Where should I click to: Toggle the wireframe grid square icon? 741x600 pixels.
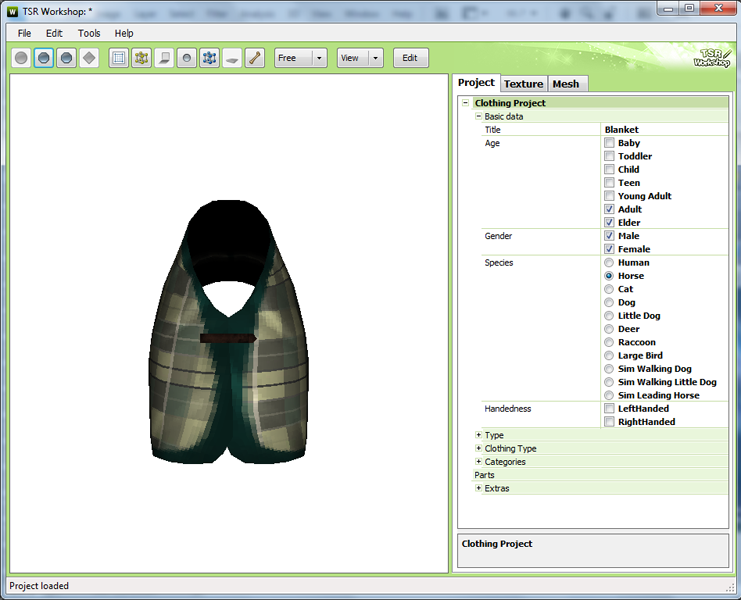click(119, 58)
